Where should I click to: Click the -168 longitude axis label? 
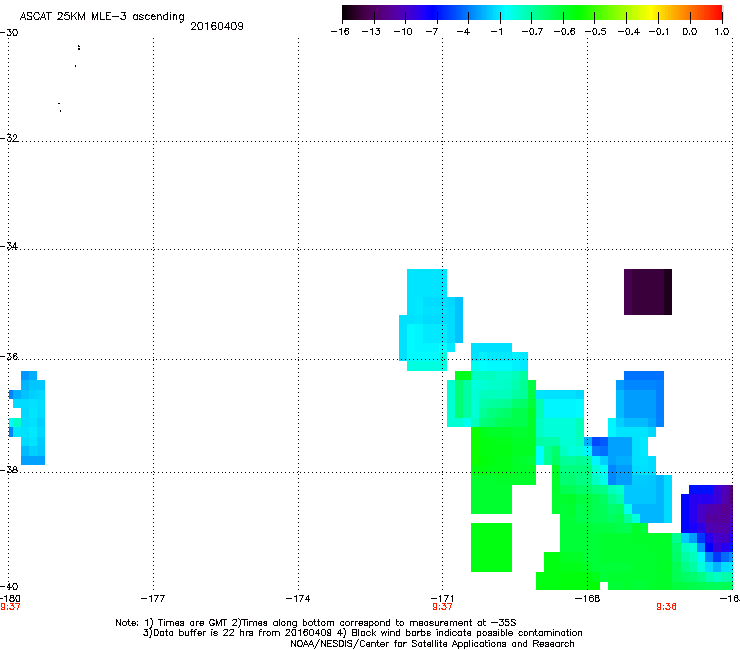pyautogui.click(x=587, y=599)
